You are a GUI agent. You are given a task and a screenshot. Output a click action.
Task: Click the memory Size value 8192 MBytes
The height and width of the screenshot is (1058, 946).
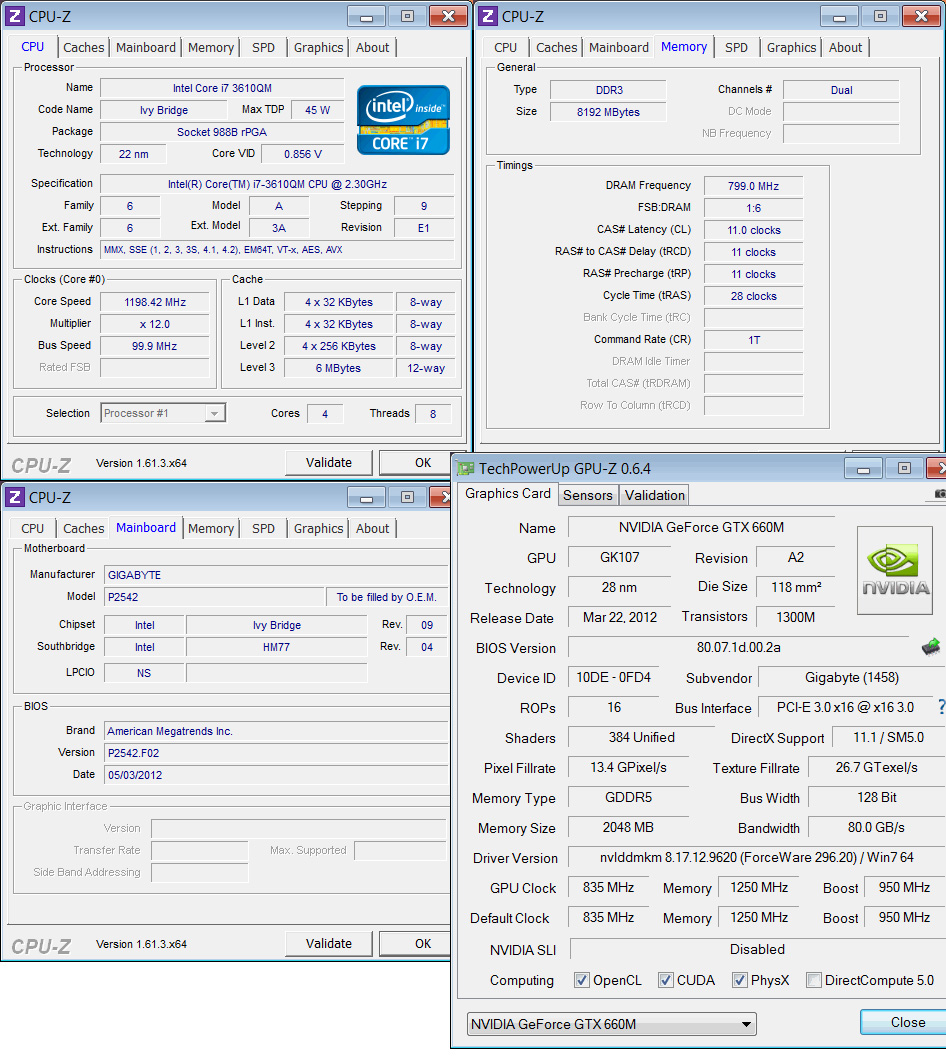pyautogui.click(x=608, y=112)
